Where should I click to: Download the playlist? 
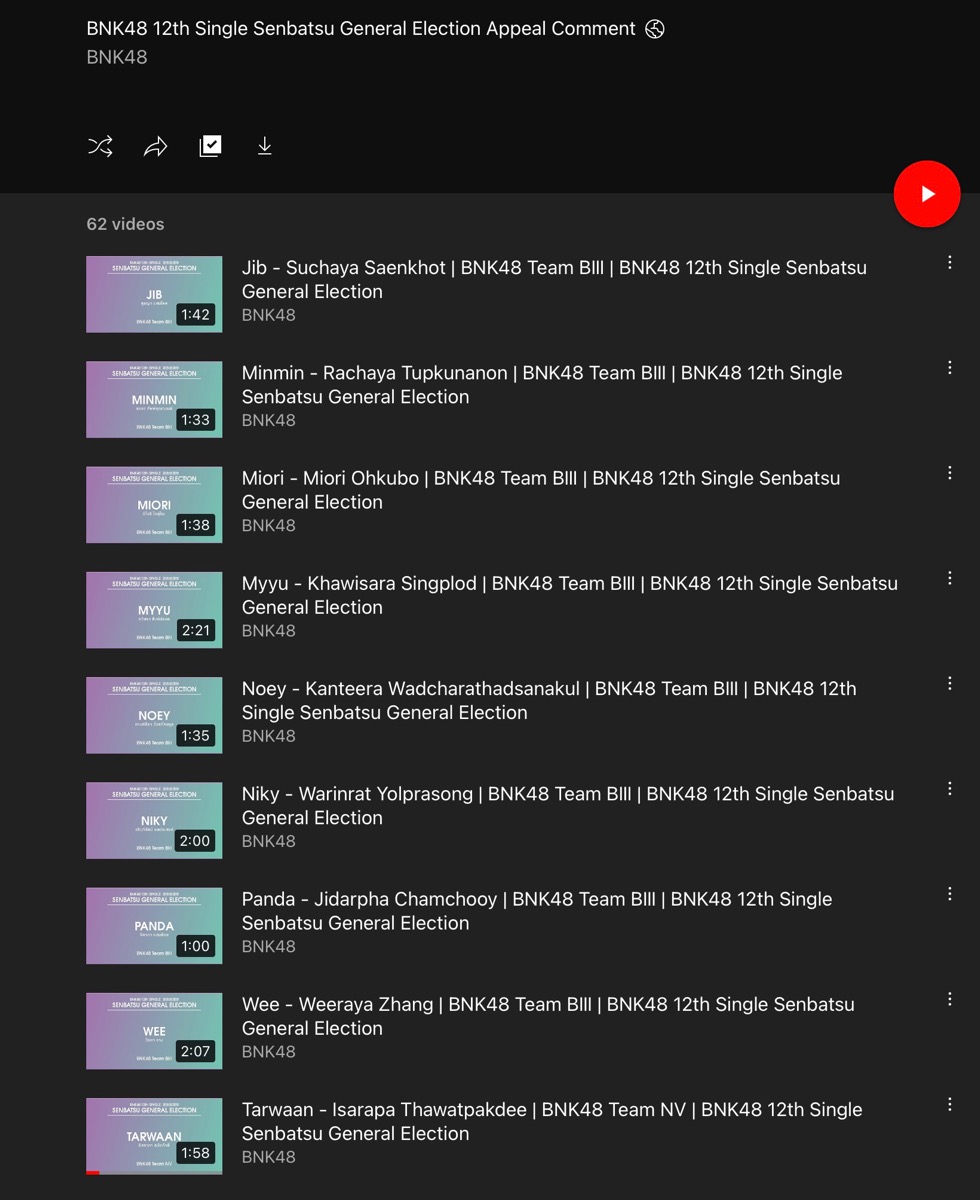264,146
